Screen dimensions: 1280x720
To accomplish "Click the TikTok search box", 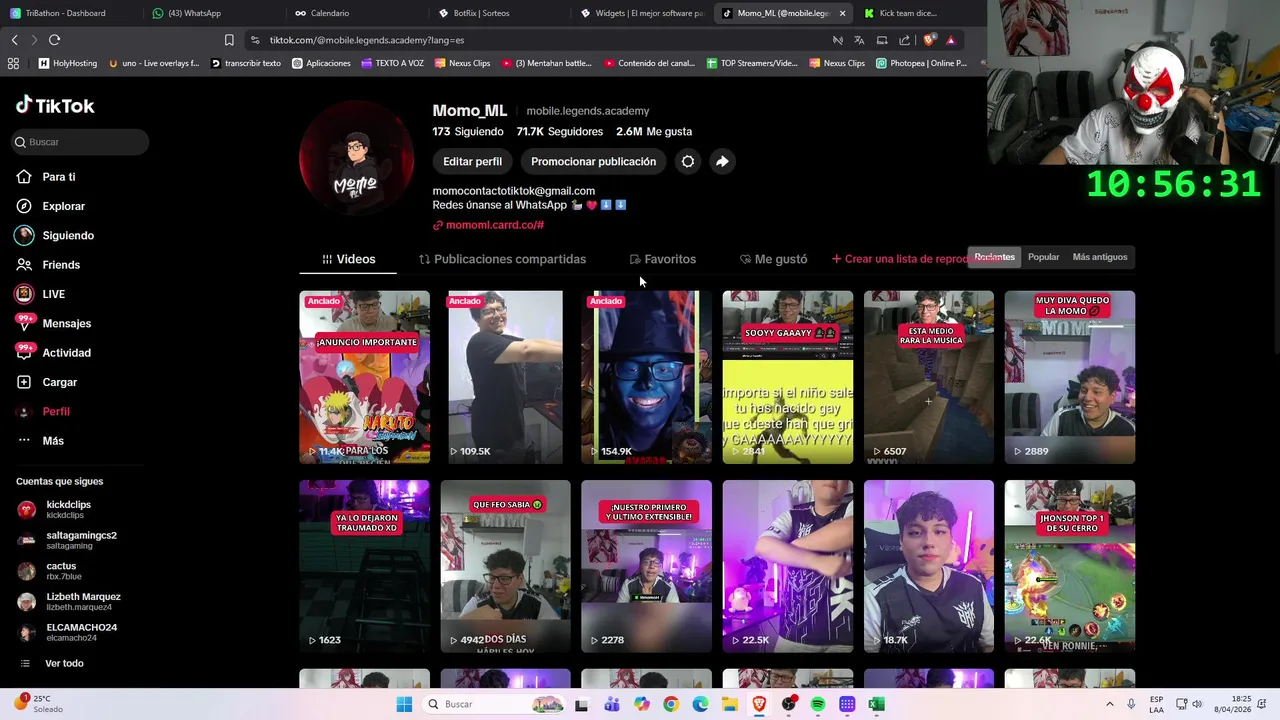I will click(x=80, y=142).
